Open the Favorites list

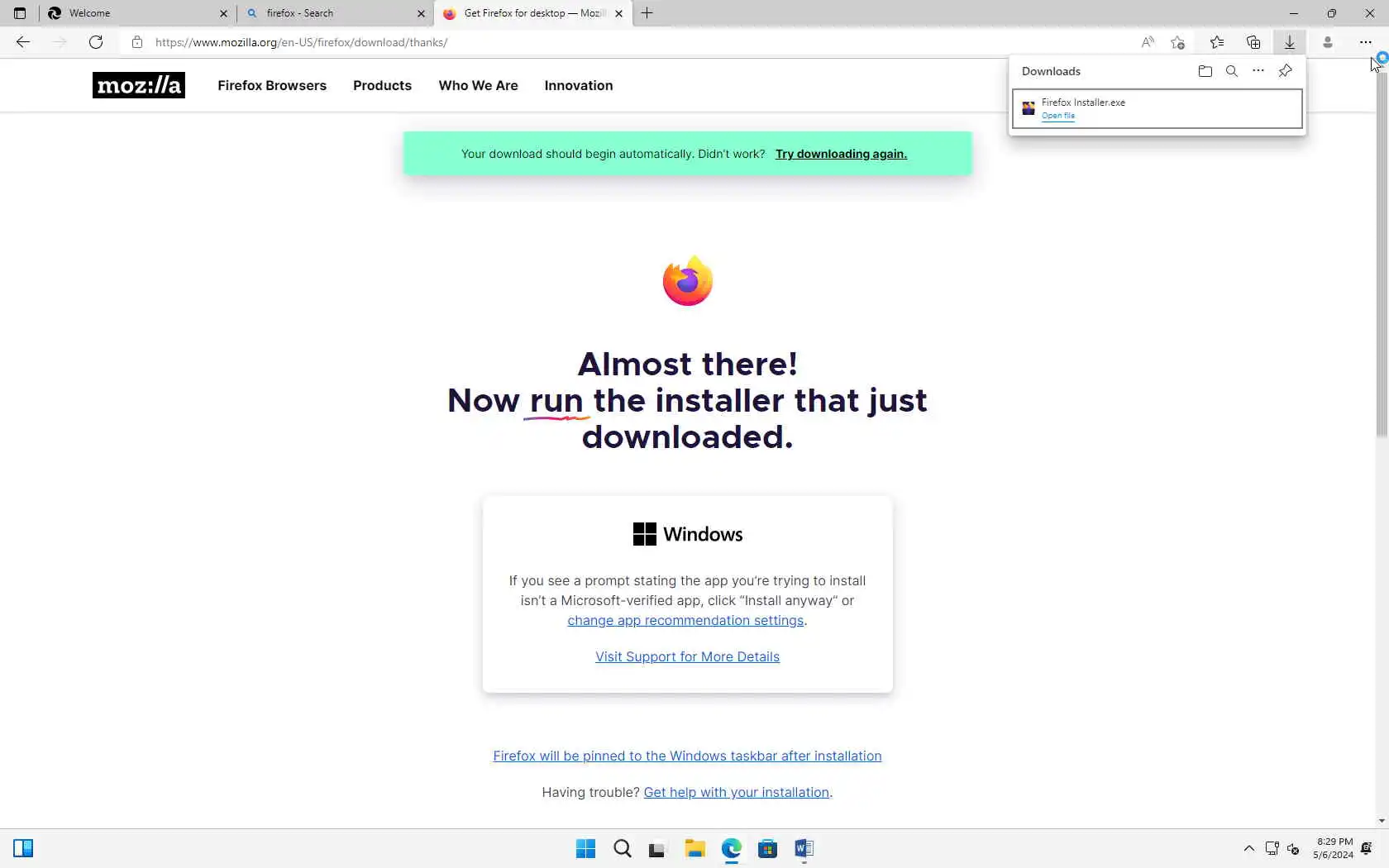[x=1217, y=42]
